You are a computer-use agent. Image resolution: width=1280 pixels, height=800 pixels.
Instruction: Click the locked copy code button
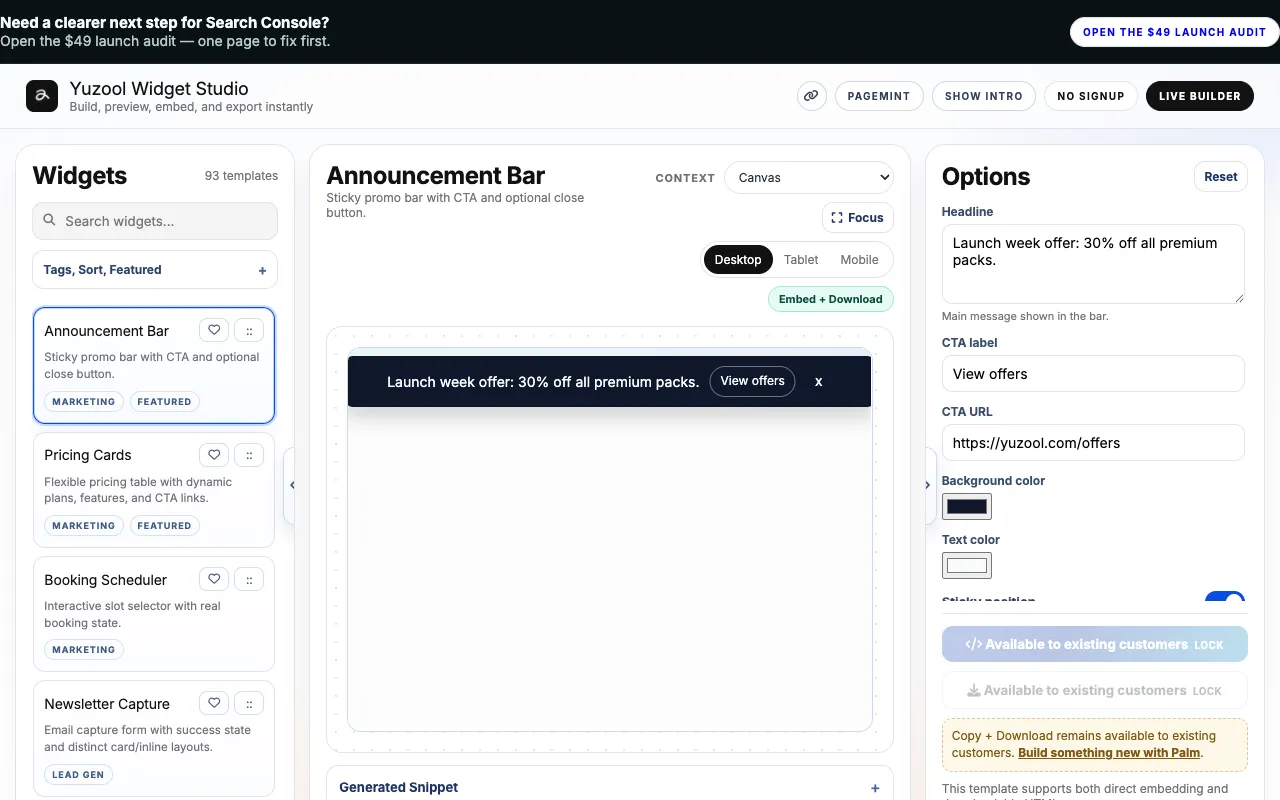(x=1095, y=644)
